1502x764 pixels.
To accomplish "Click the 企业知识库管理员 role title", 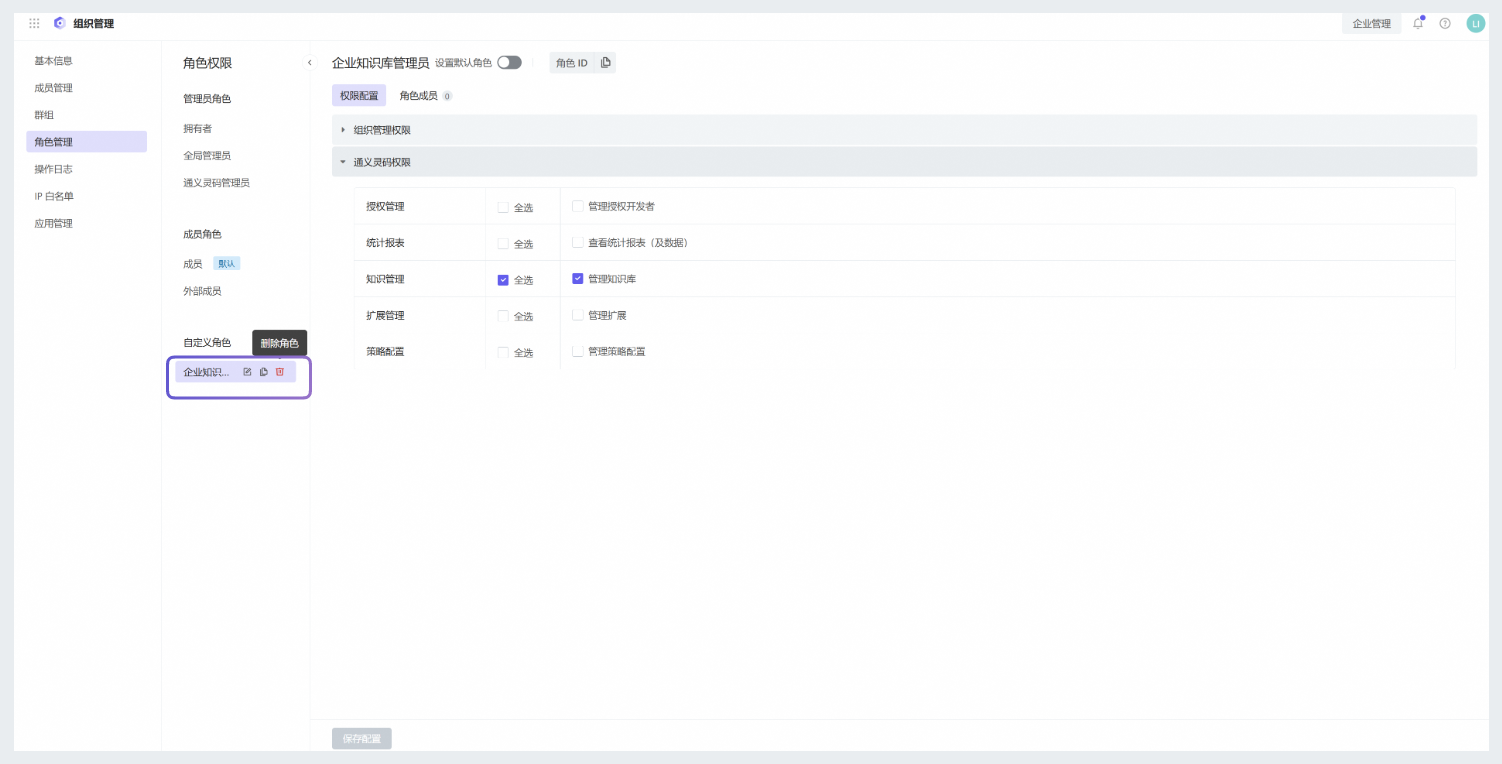I will point(380,63).
